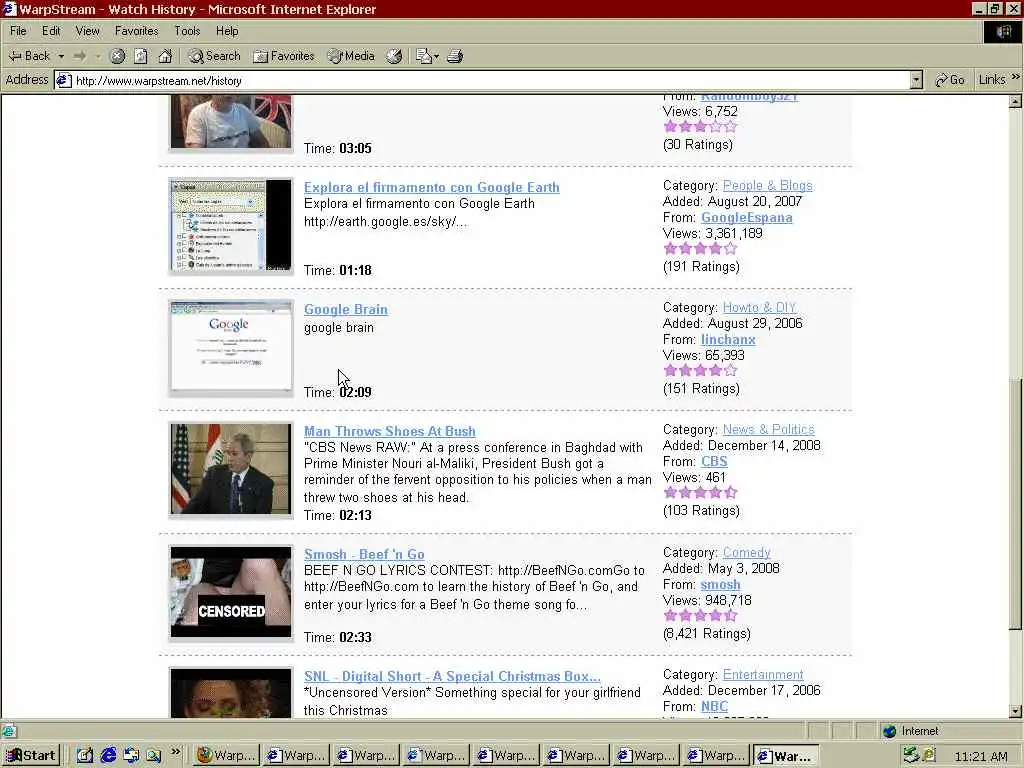Click the system tray clock 11:21 AM
The image size is (1024, 768).
(981, 756)
